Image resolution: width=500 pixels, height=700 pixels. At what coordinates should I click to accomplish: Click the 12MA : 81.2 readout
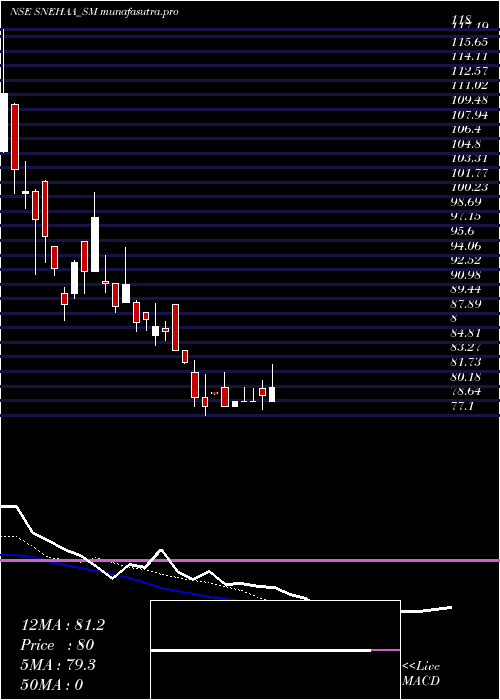(x=63, y=625)
